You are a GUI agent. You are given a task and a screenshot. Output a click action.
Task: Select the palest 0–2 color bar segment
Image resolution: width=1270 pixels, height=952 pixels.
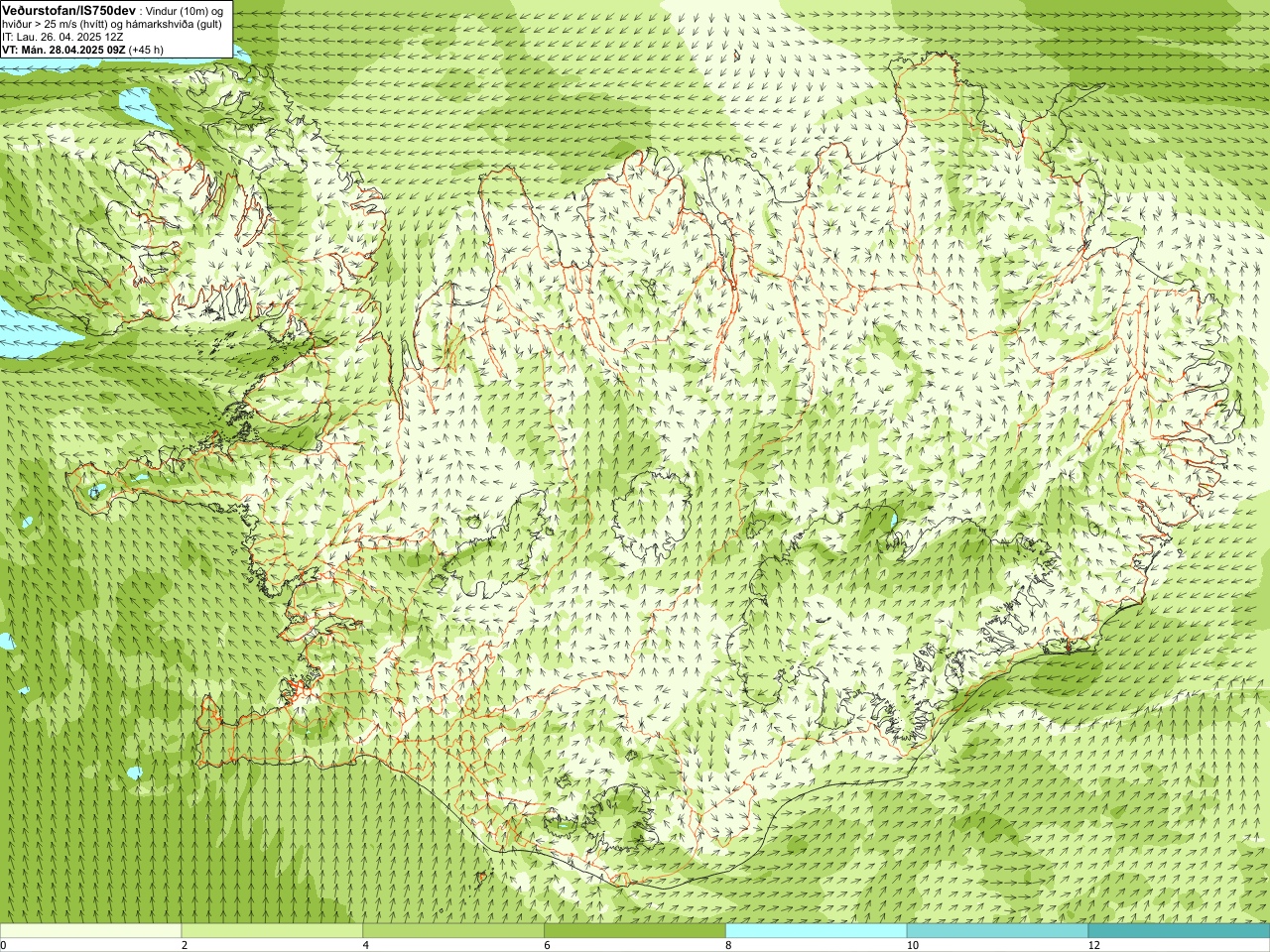pyautogui.click(x=90, y=930)
